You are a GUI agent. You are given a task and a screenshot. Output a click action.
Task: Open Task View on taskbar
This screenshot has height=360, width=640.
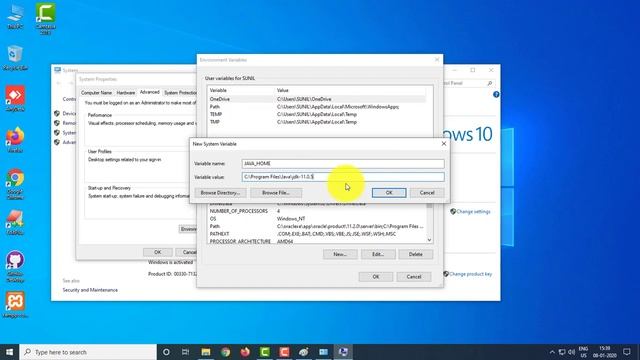point(185,352)
